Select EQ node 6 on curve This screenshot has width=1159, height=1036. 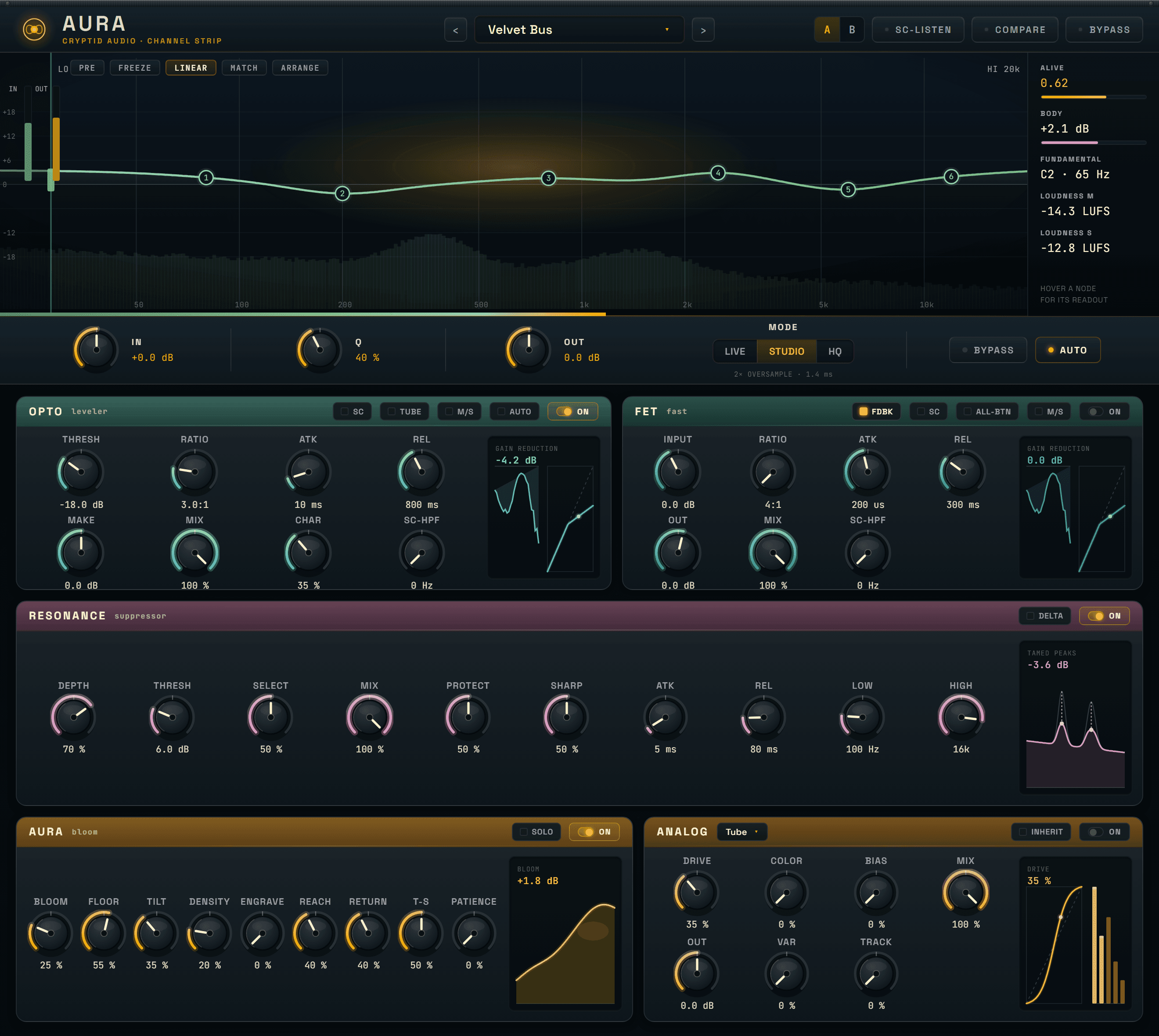click(x=951, y=176)
